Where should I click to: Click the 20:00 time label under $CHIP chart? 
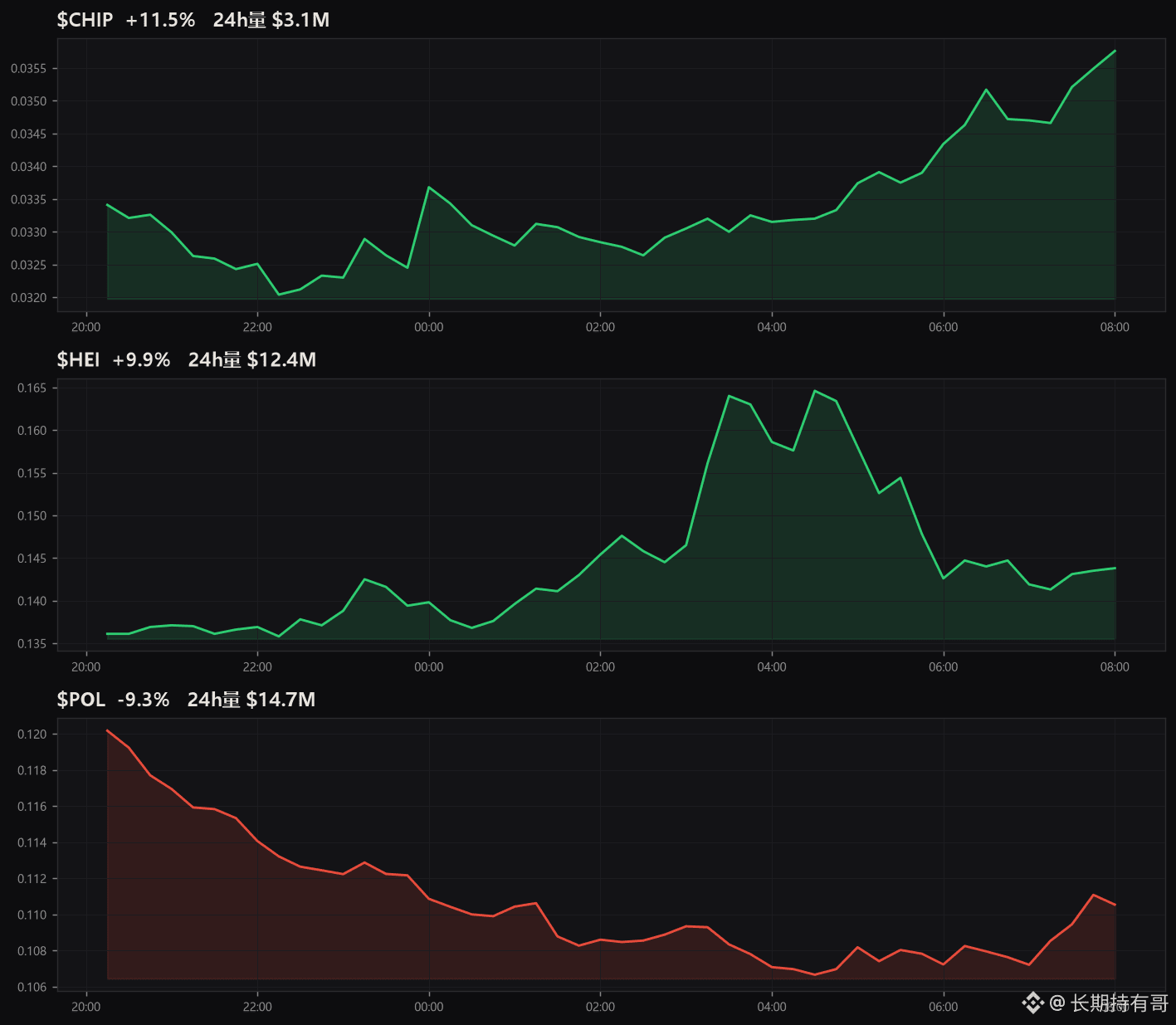[x=86, y=327]
